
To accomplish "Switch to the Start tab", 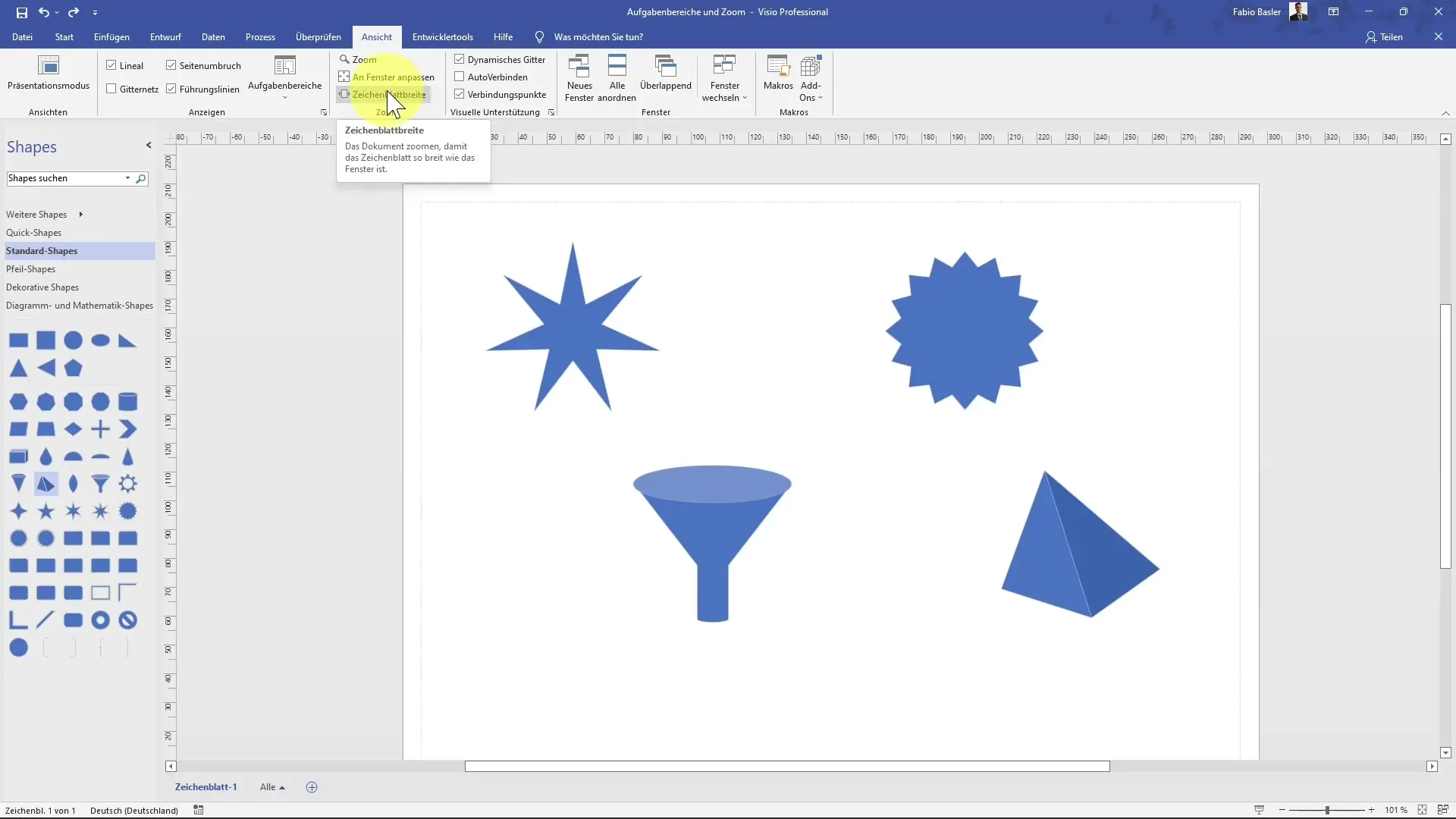I will coord(64,36).
